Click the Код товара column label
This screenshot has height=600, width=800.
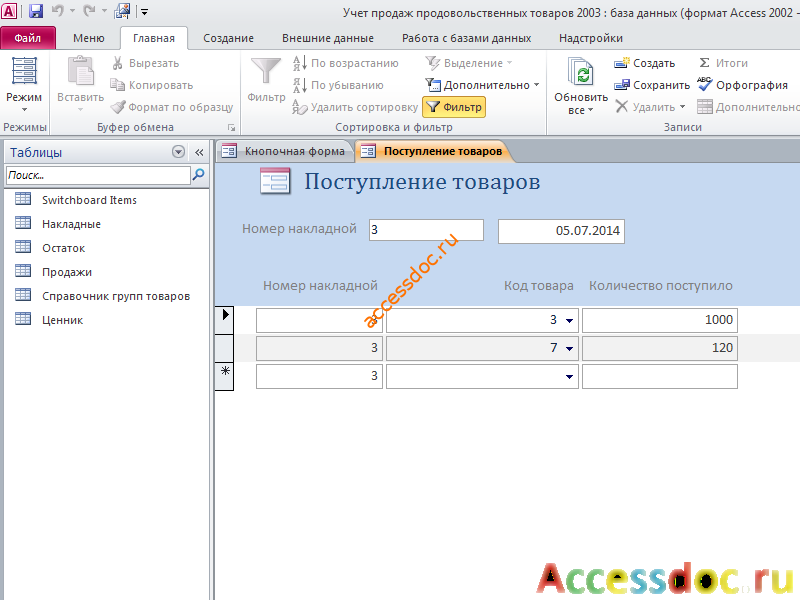coord(538,286)
